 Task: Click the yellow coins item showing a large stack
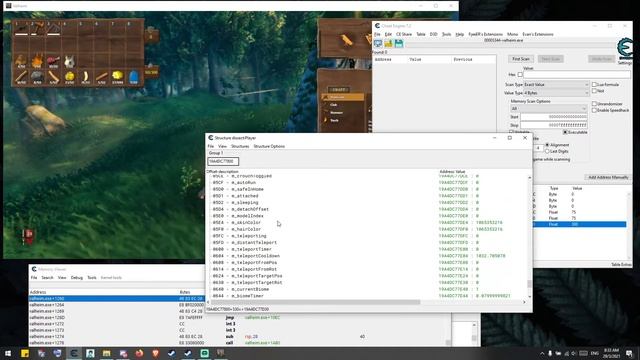118,77
